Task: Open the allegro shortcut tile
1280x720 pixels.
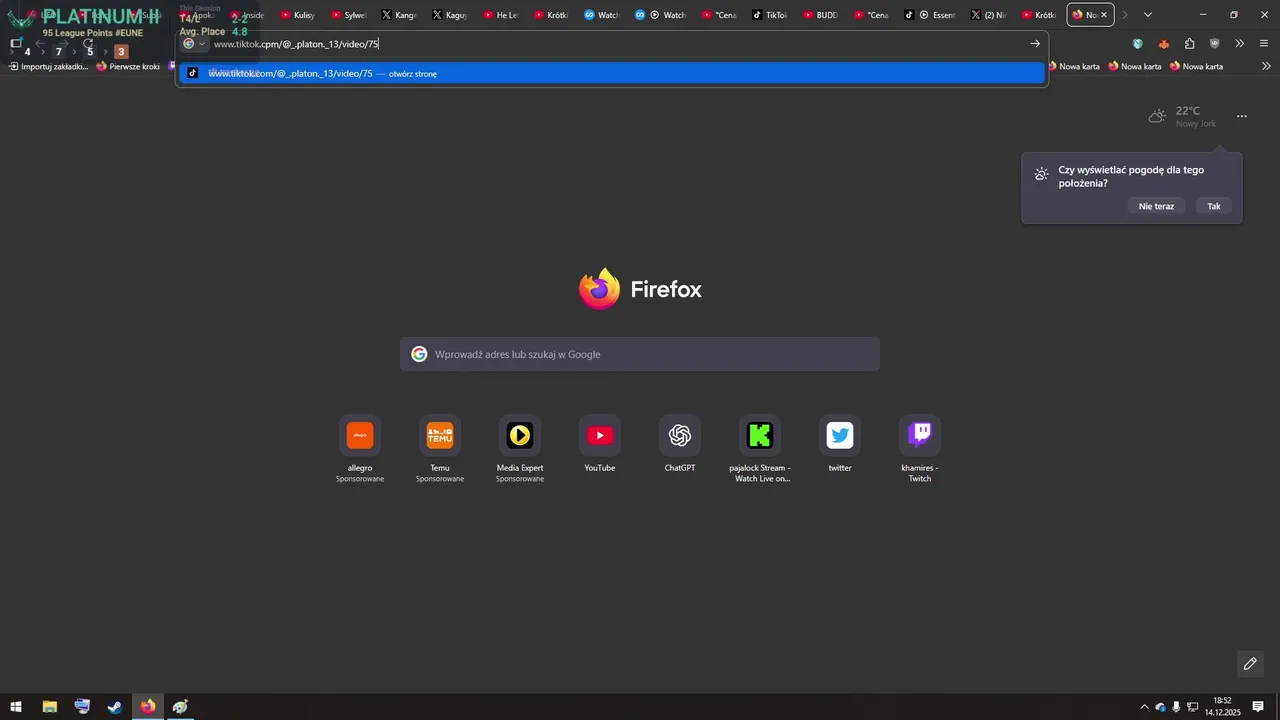Action: (360, 435)
